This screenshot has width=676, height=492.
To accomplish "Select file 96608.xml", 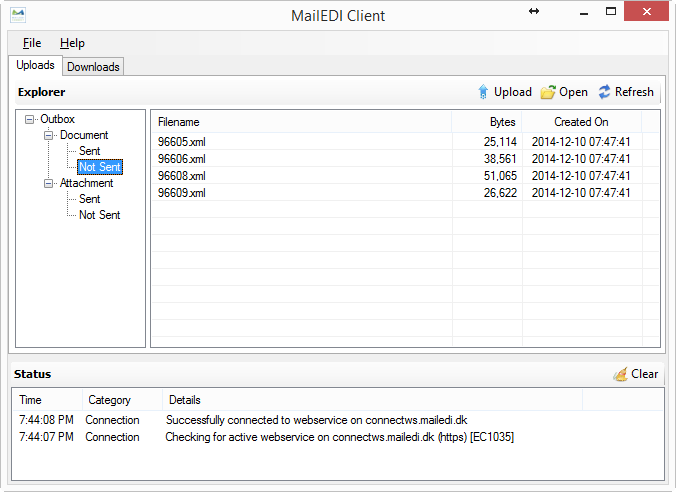I will pos(182,176).
